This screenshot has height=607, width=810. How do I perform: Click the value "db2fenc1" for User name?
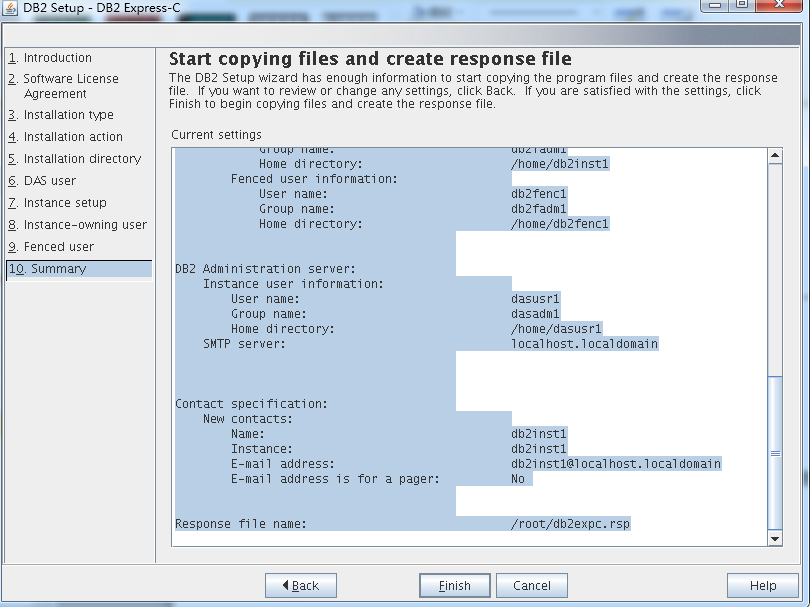click(539, 194)
